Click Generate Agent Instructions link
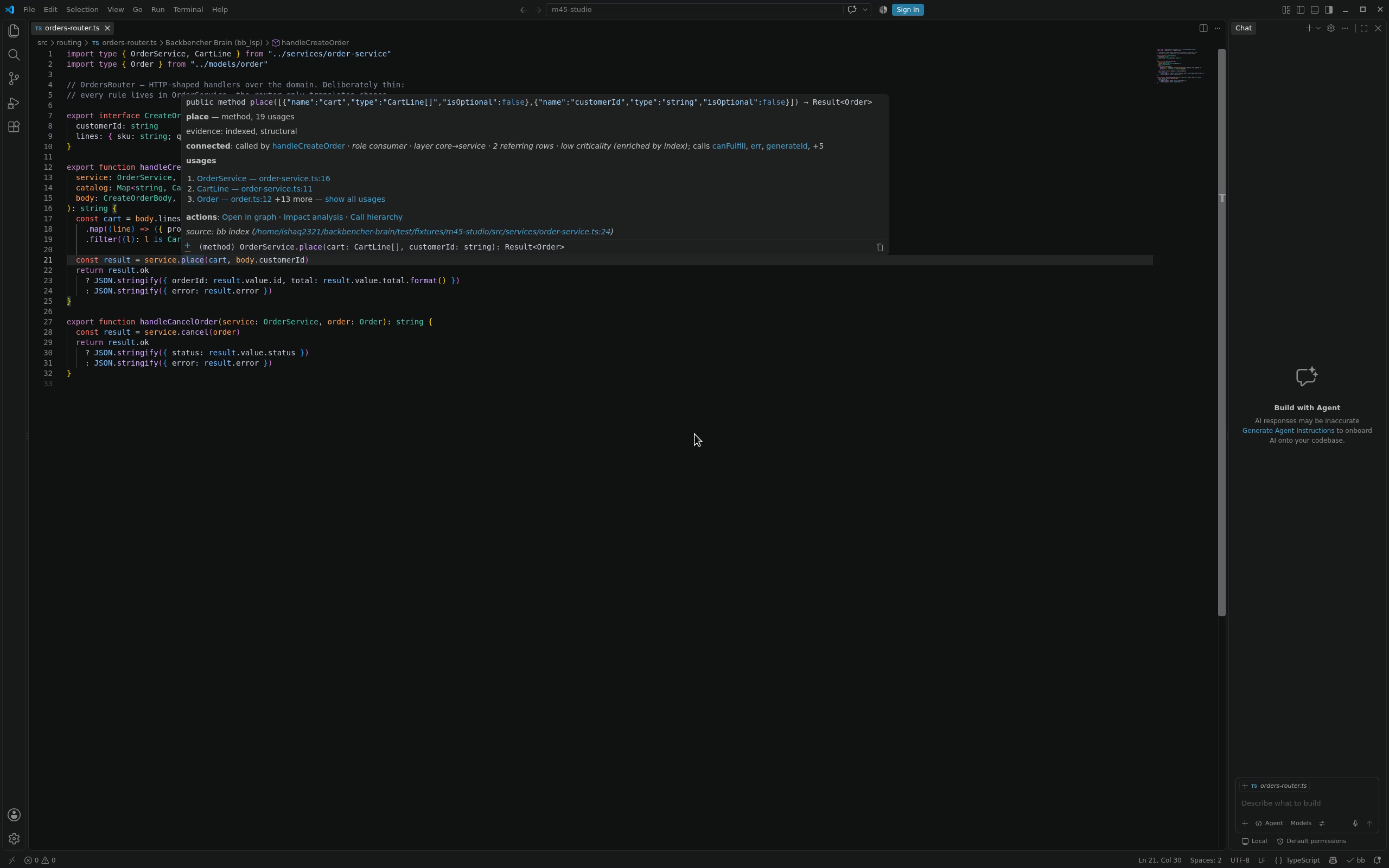This screenshot has width=1389, height=868. (1288, 431)
